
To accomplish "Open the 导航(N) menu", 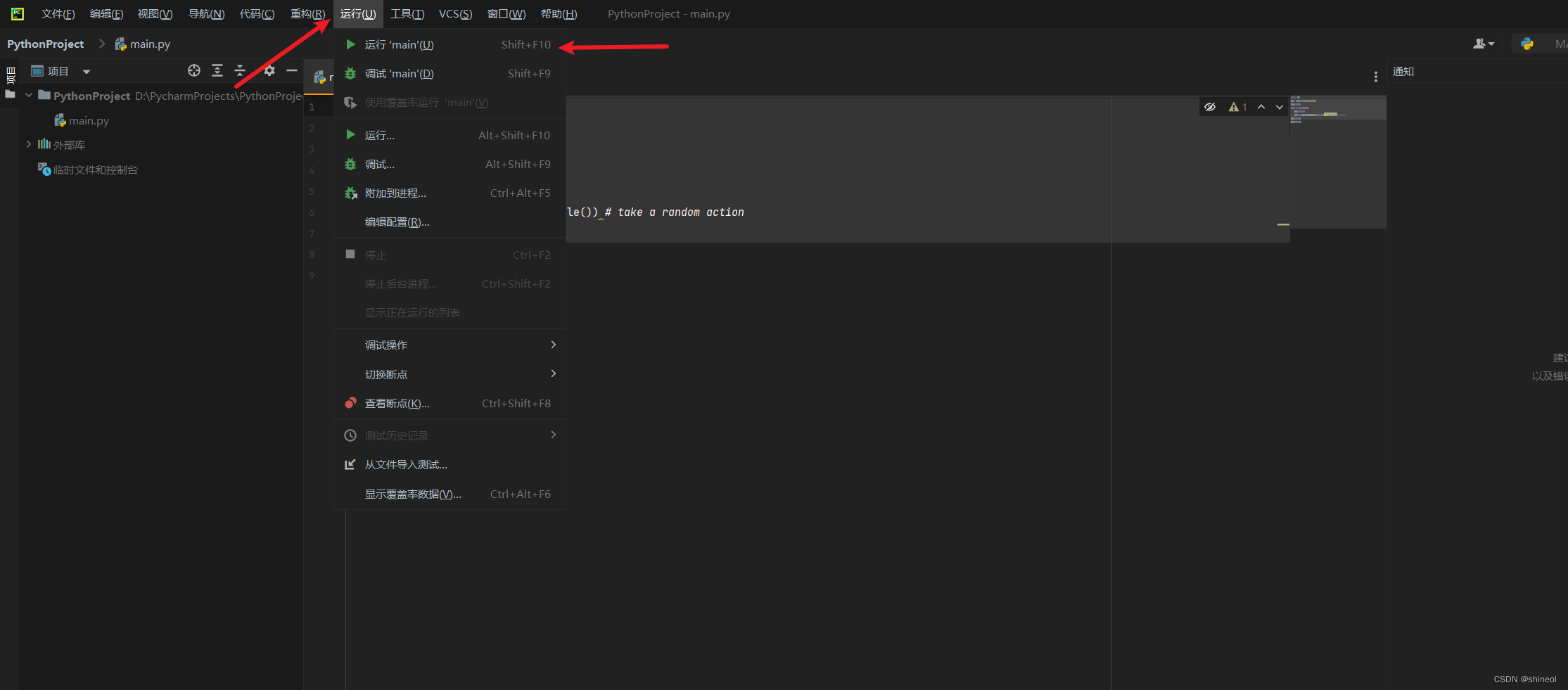I will (206, 14).
